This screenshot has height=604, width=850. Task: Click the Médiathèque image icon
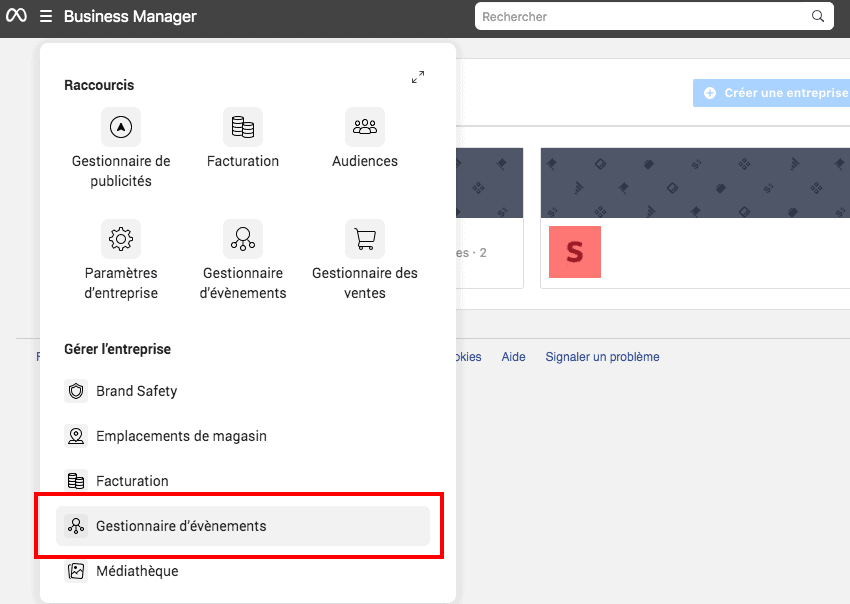(76, 571)
